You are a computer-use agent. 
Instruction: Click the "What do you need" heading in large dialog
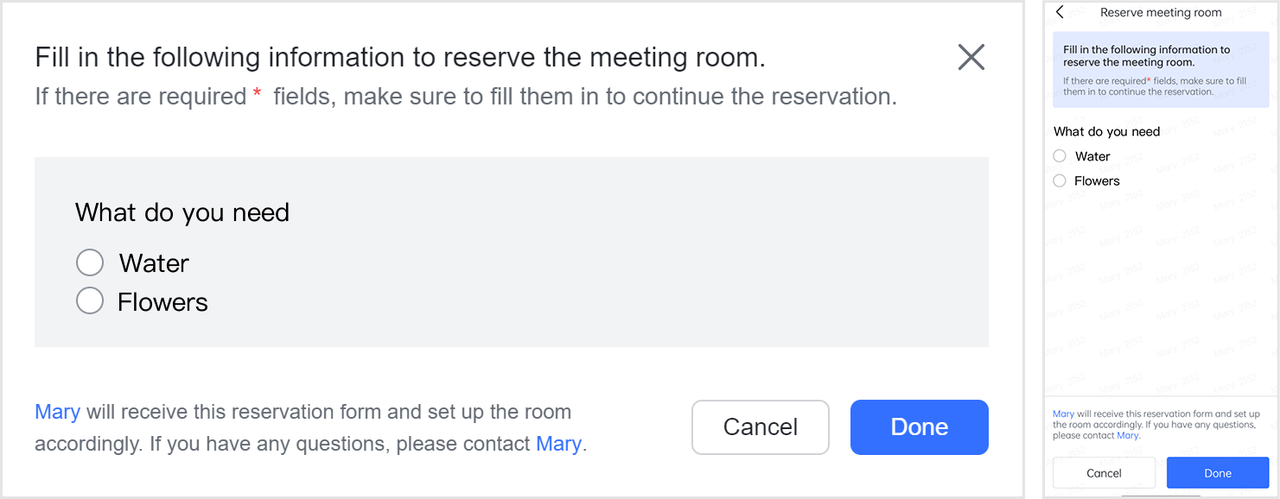182,213
